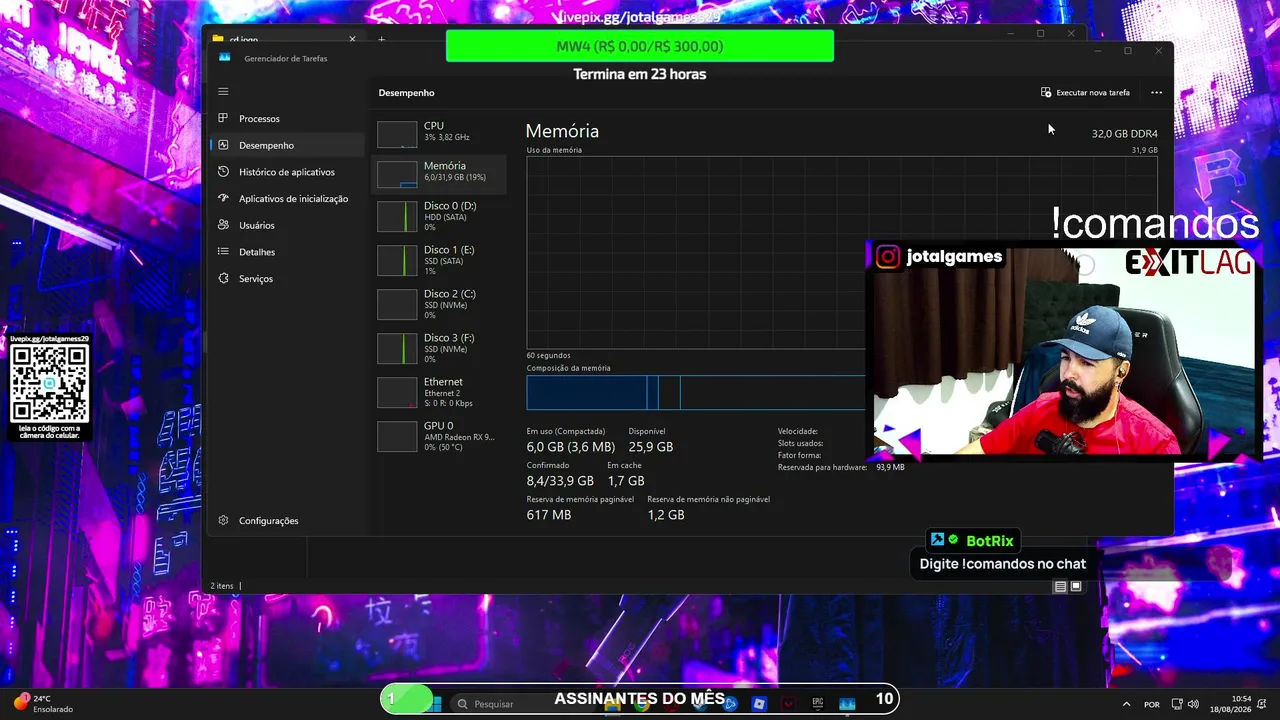Open network settings from the system tray
The height and width of the screenshot is (720, 1280).
1177,704
